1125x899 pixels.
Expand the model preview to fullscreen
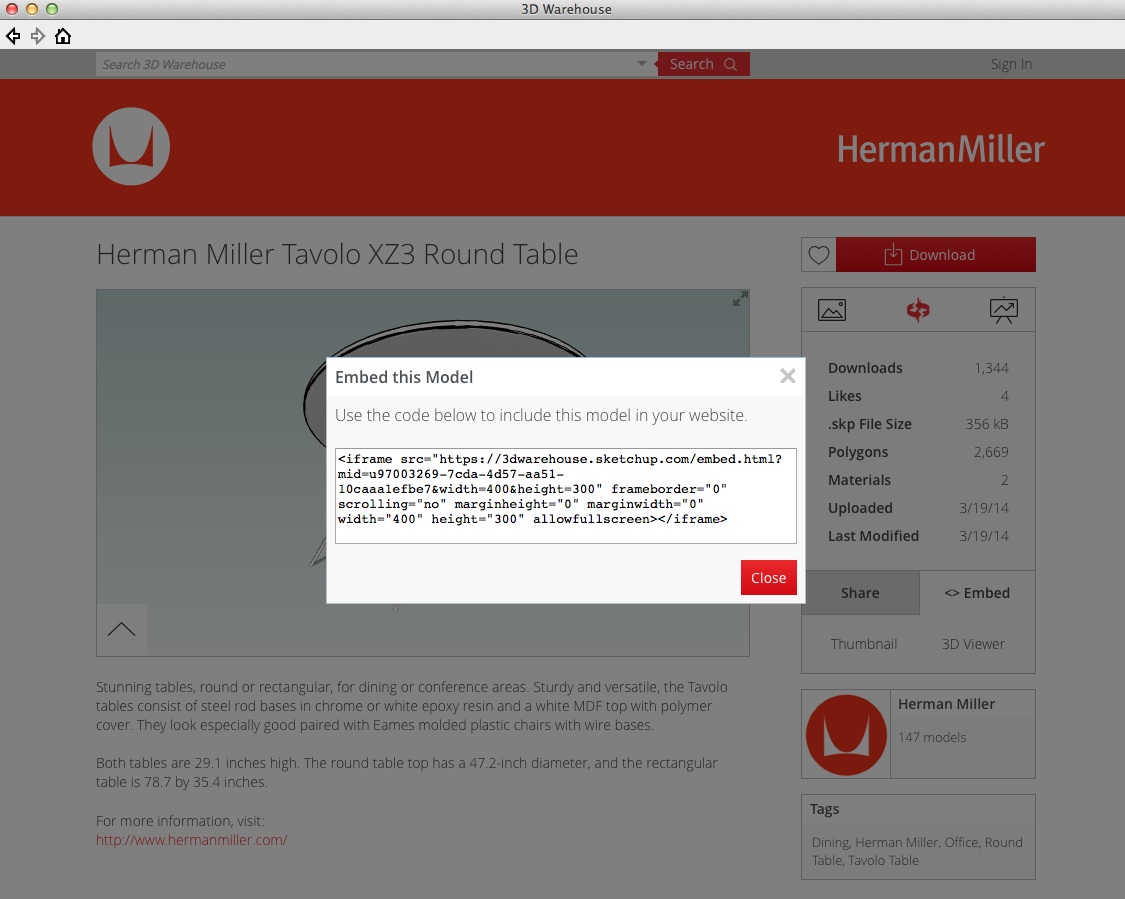pos(740,298)
